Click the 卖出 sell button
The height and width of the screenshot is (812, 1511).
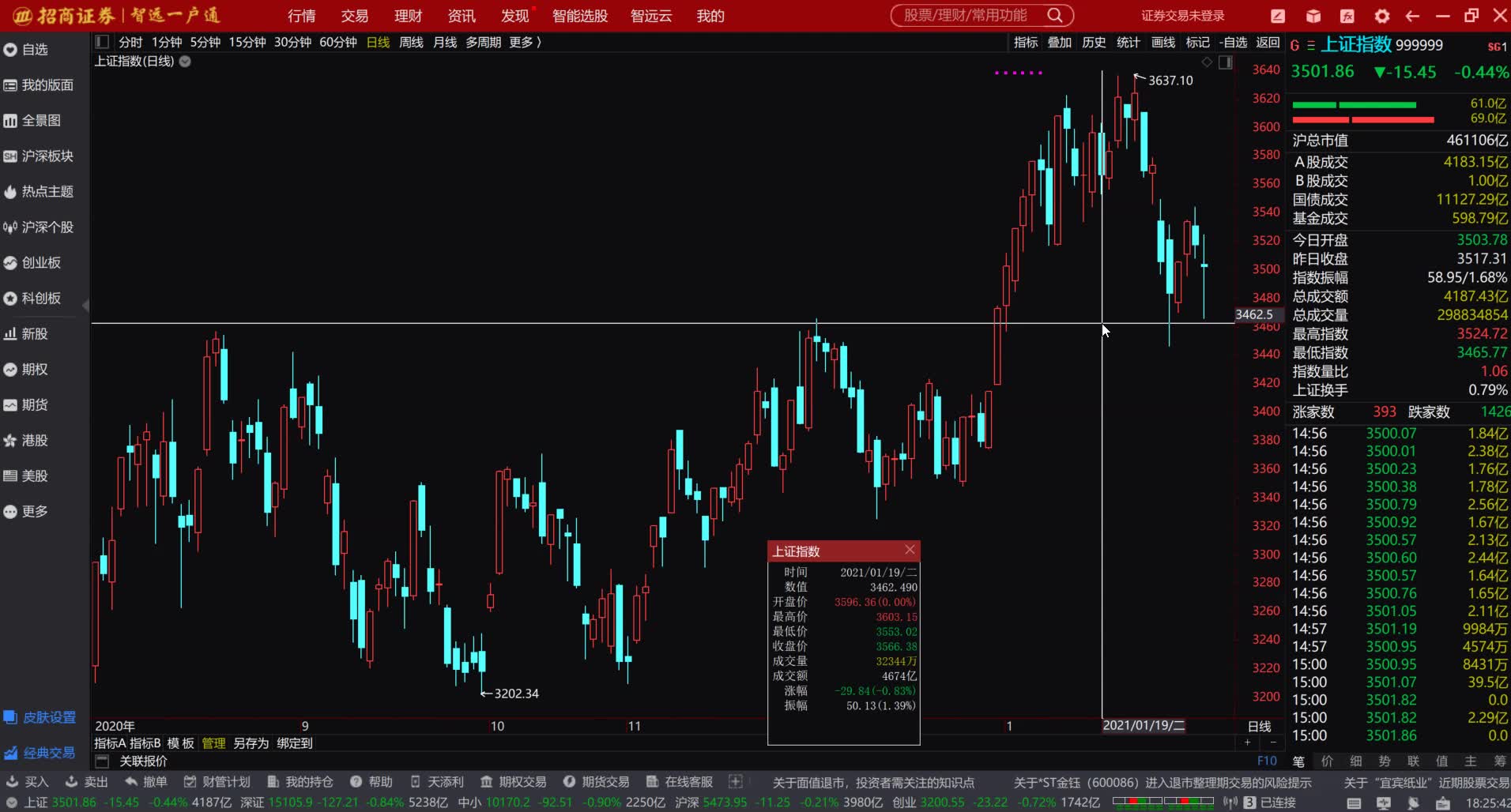click(x=86, y=781)
